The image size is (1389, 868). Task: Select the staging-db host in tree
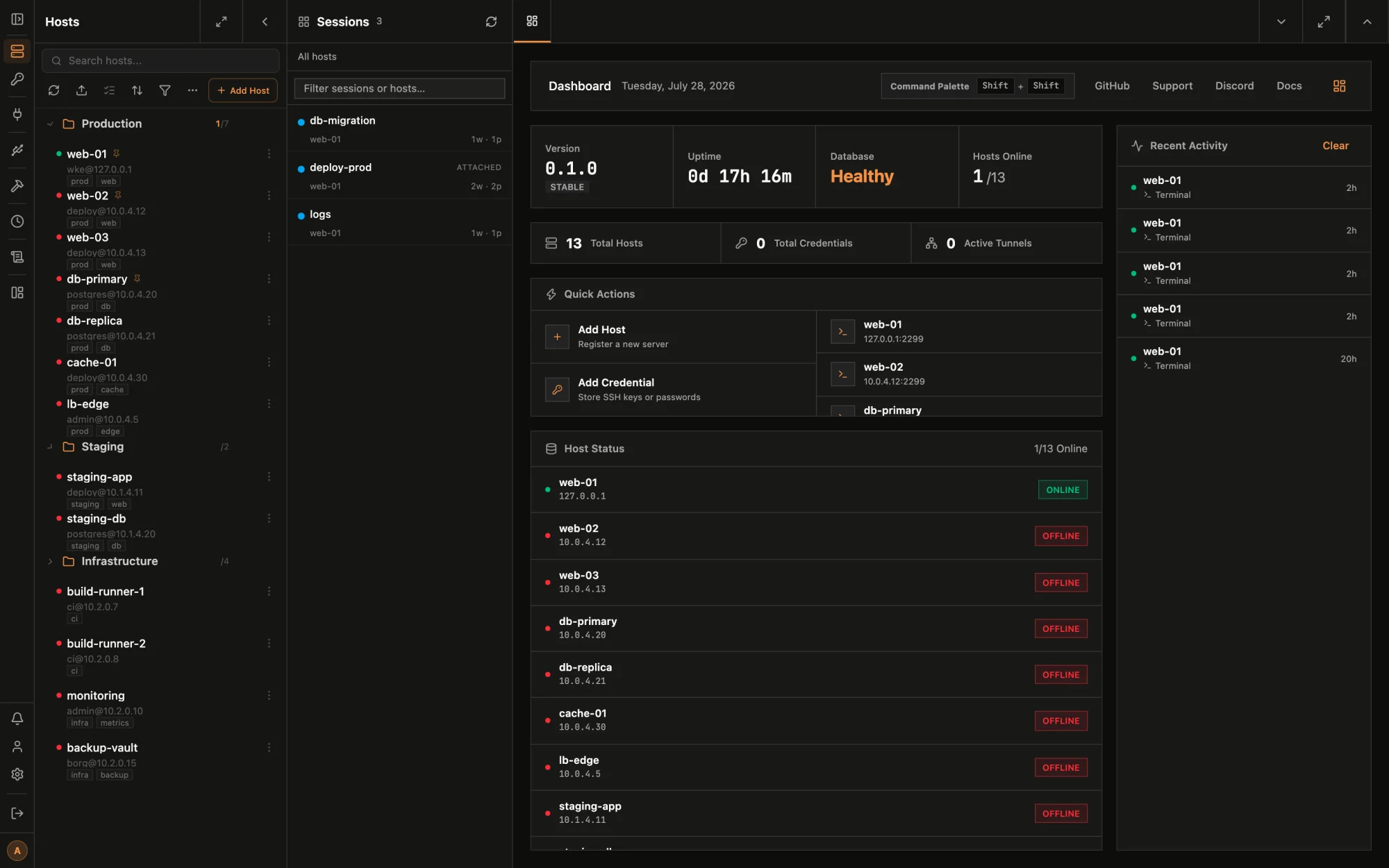point(96,519)
